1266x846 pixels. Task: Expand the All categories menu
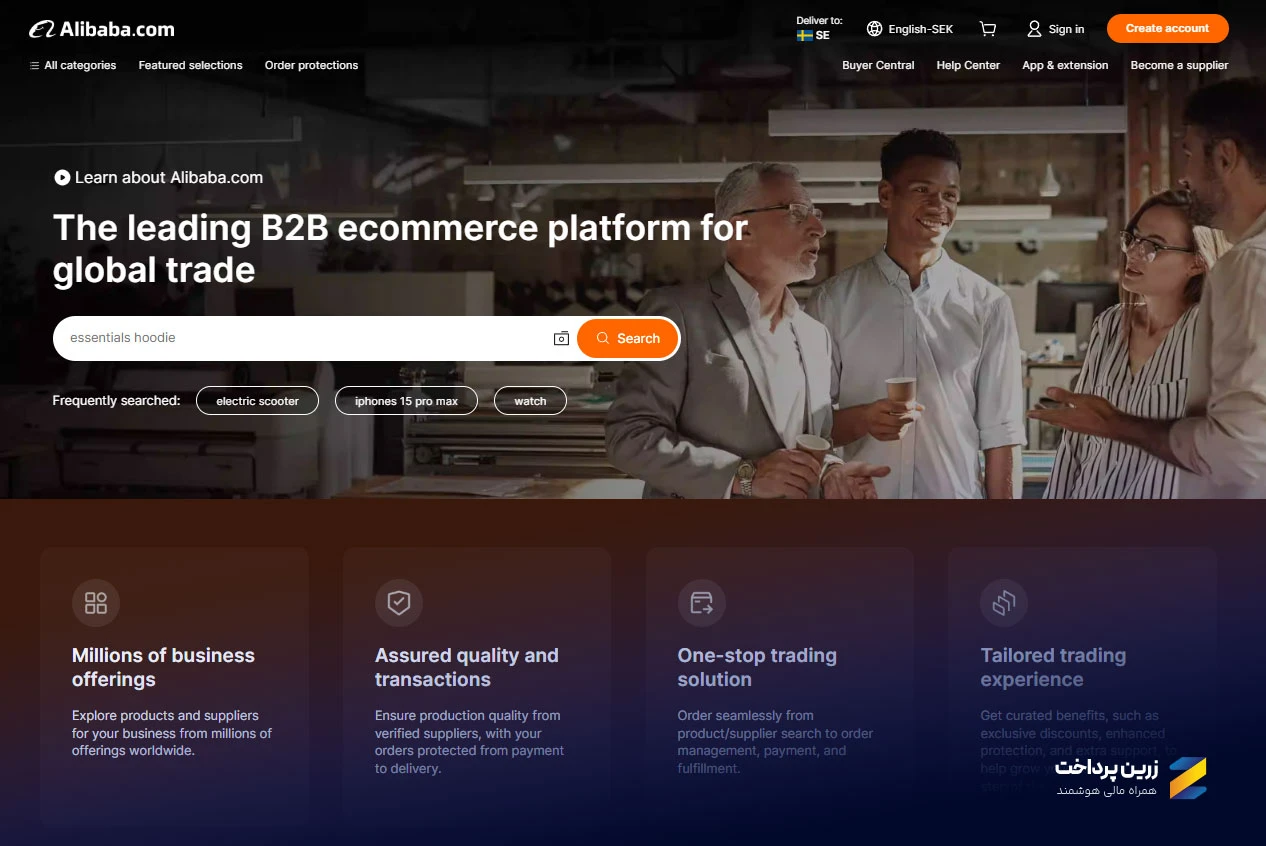click(x=80, y=65)
